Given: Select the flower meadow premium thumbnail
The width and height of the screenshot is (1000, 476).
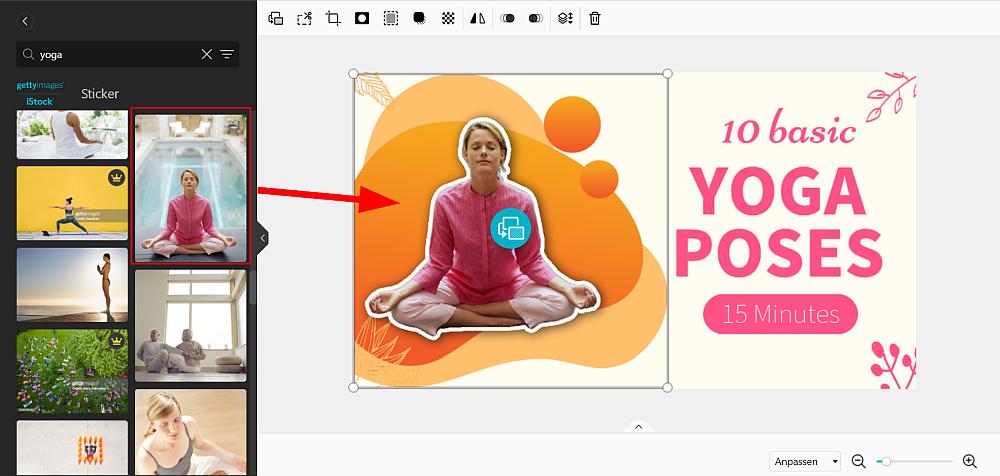Looking at the screenshot, I should (72, 371).
